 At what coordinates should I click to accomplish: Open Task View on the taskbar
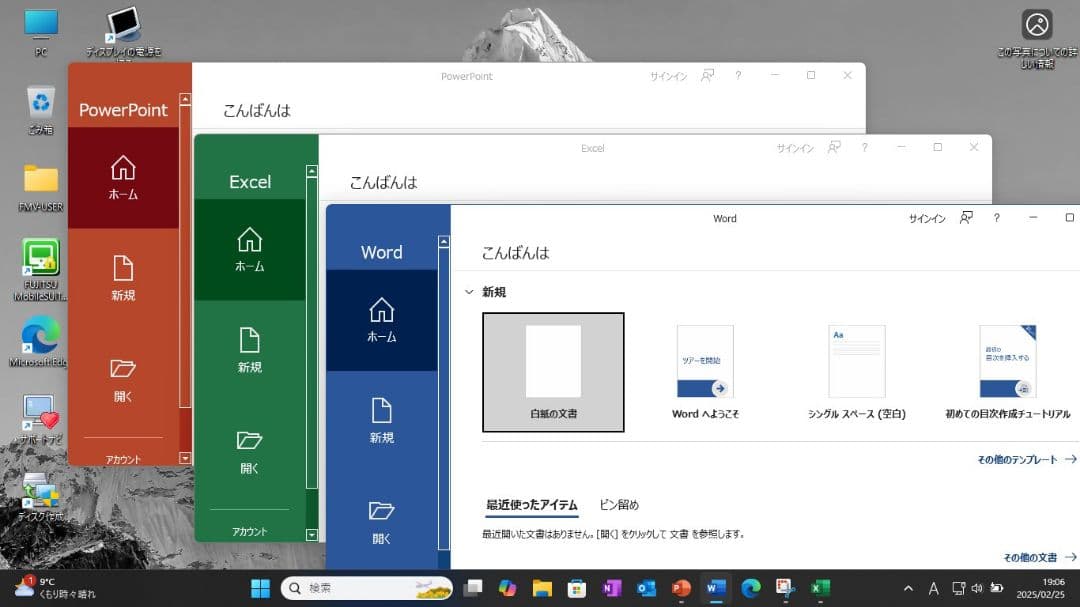point(472,588)
